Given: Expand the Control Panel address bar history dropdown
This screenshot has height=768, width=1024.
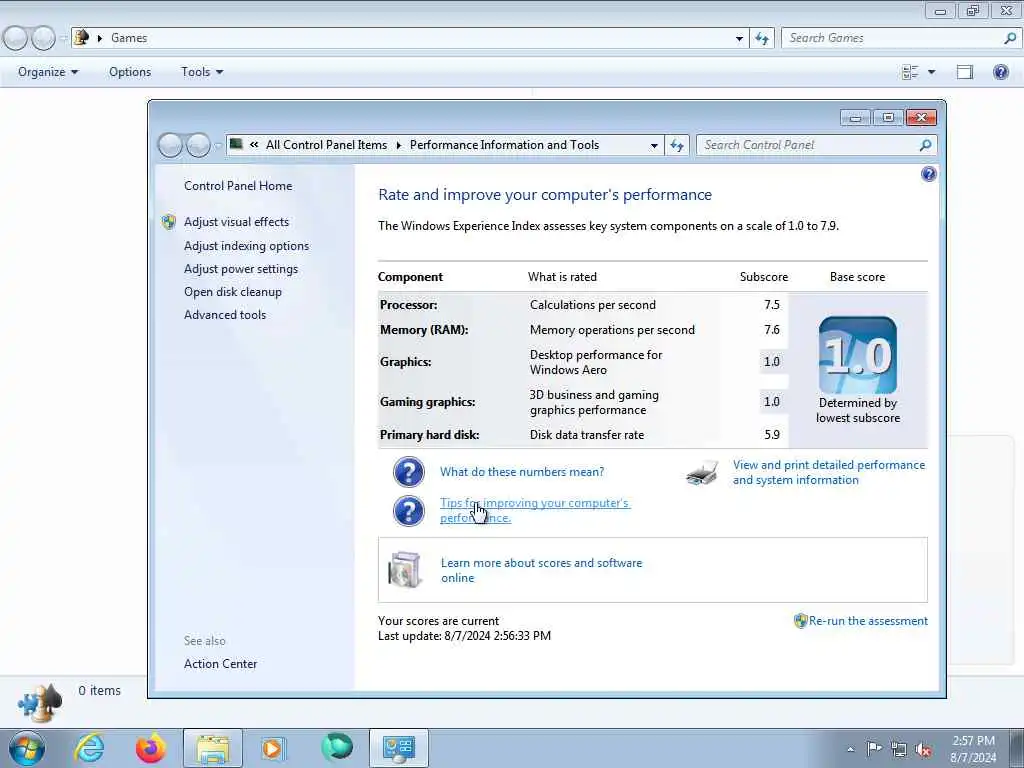Looking at the screenshot, I should coord(654,145).
